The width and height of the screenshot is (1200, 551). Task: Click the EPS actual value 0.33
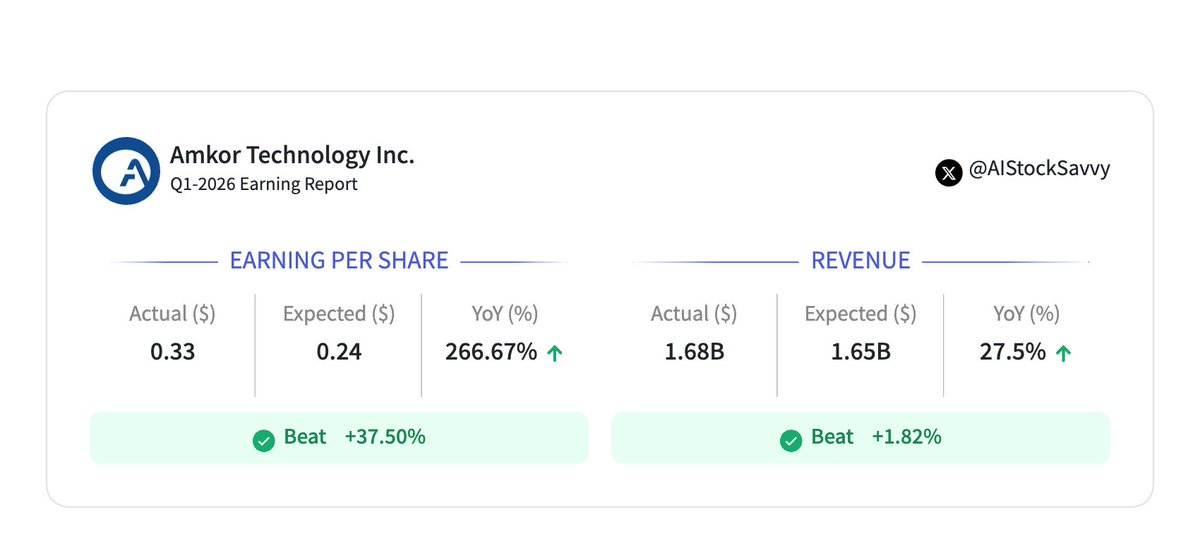coord(173,352)
